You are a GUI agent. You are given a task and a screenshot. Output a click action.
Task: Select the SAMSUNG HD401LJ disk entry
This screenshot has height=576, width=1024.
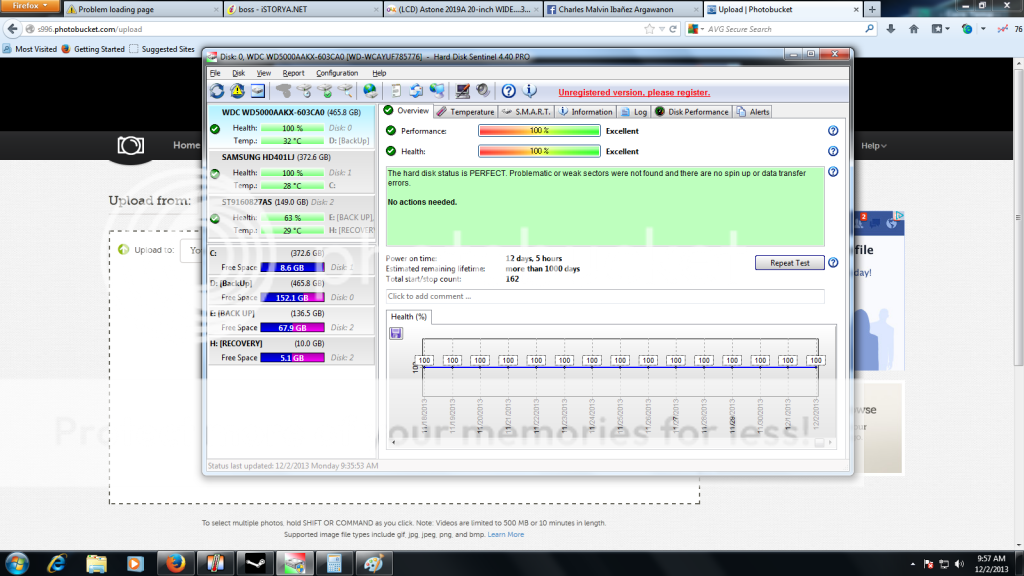tap(290, 157)
